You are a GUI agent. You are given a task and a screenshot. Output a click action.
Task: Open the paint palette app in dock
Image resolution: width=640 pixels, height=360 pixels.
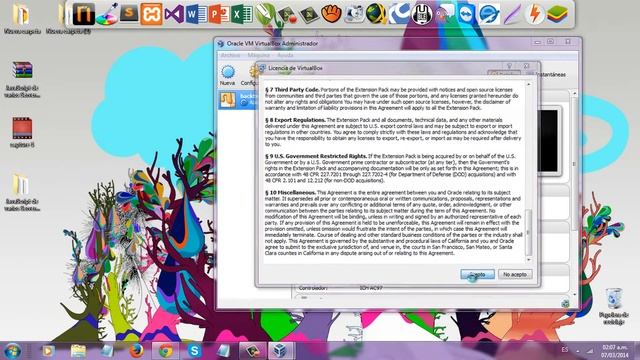[x=107, y=14]
